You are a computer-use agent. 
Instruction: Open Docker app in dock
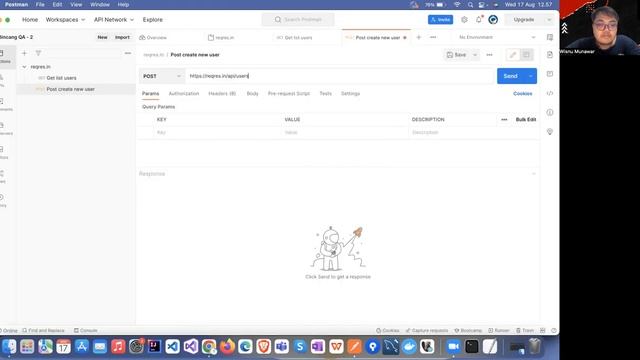(409, 347)
